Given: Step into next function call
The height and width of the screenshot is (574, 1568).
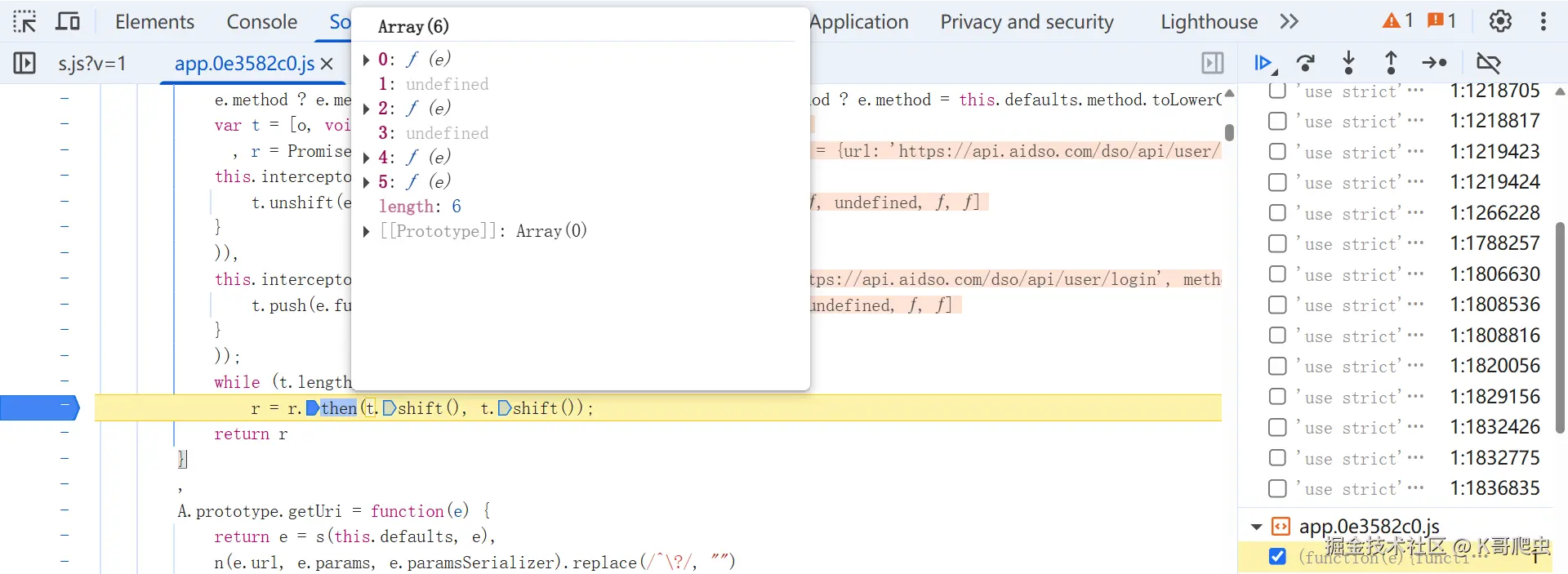Looking at the screenshot, I should point(1348,63).
